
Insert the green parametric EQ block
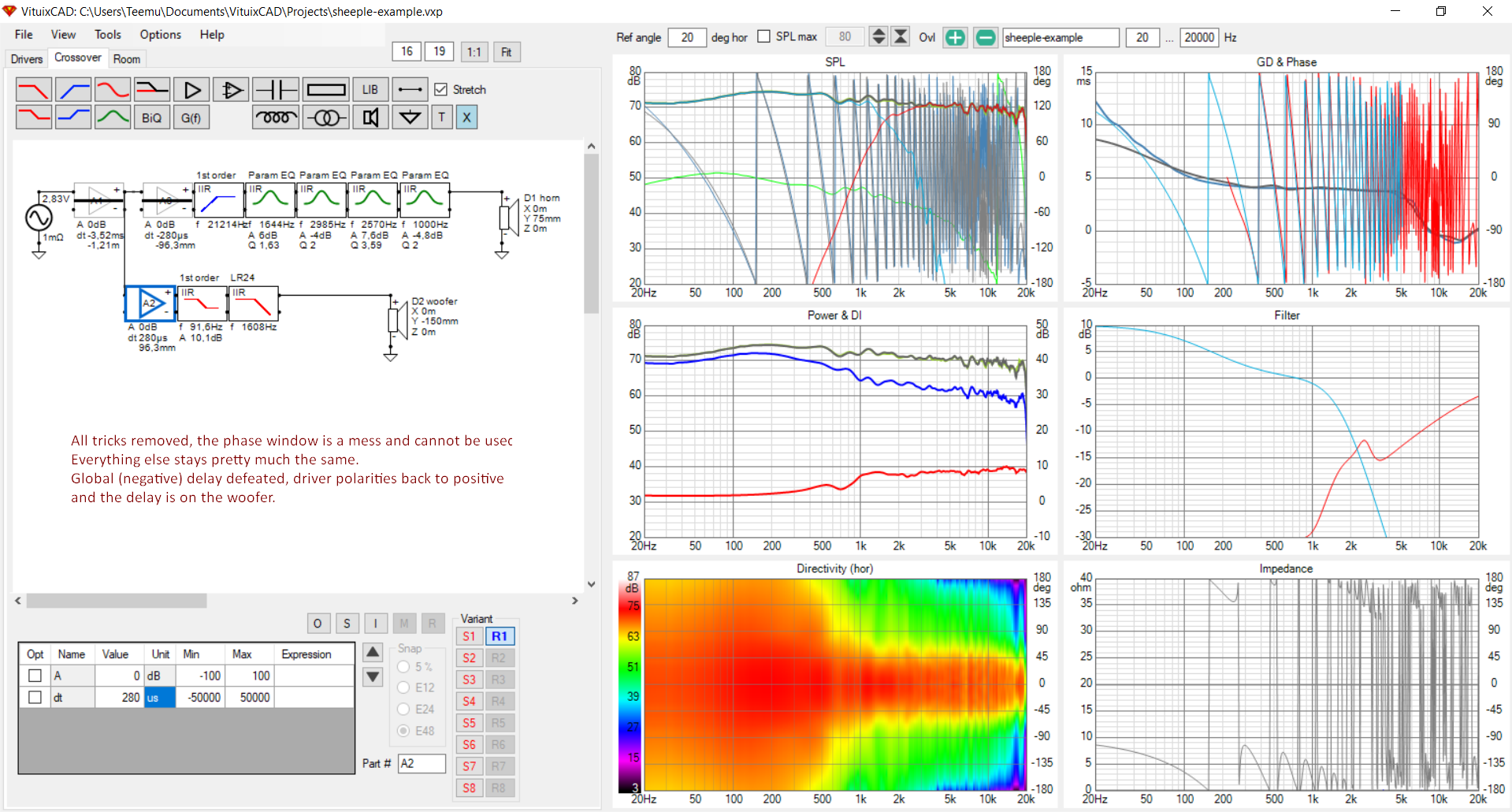click(113, 117)
